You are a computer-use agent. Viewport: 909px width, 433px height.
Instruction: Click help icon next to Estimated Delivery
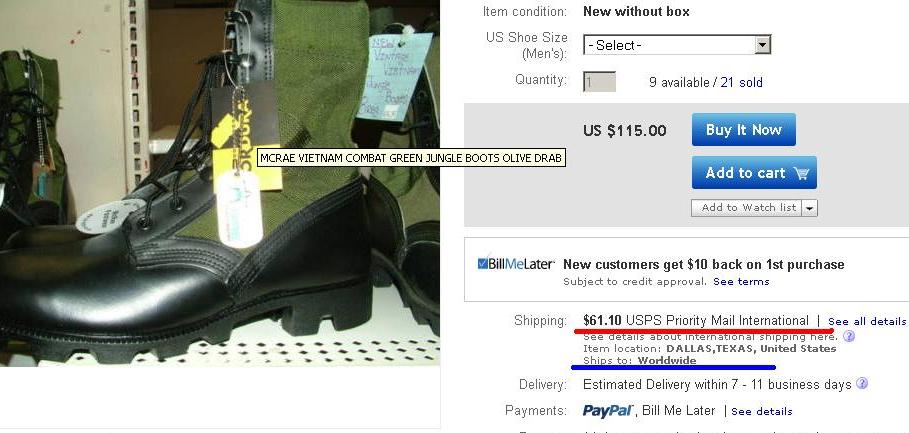(862, 383)
